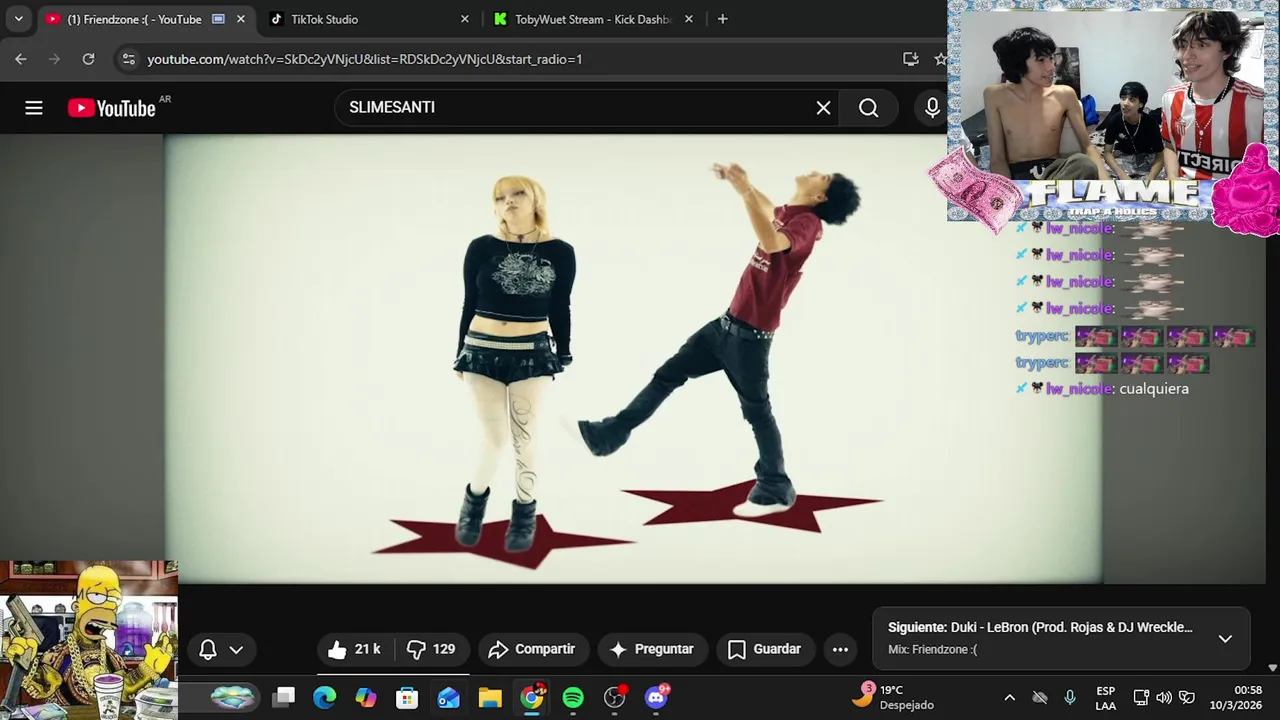The image size is (1280, 720).
Task: Open next video Duki - LeBron
Action: [x=1040, y=628]
